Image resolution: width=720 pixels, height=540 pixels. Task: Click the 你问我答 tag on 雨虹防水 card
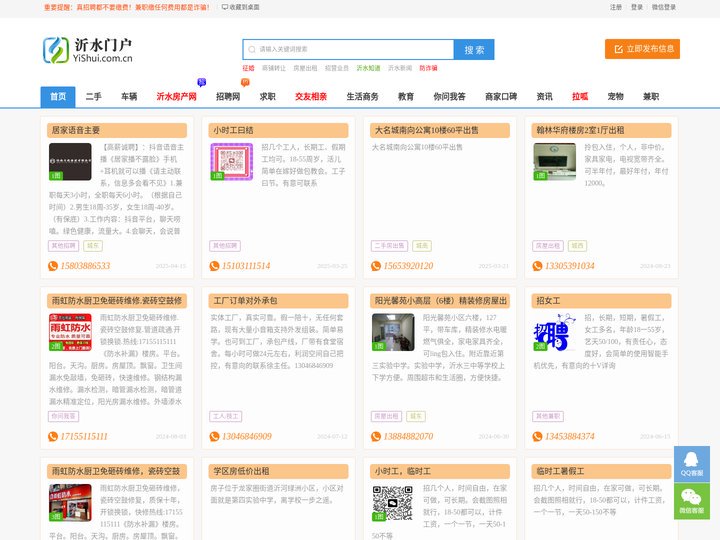[x=63, y=416]
